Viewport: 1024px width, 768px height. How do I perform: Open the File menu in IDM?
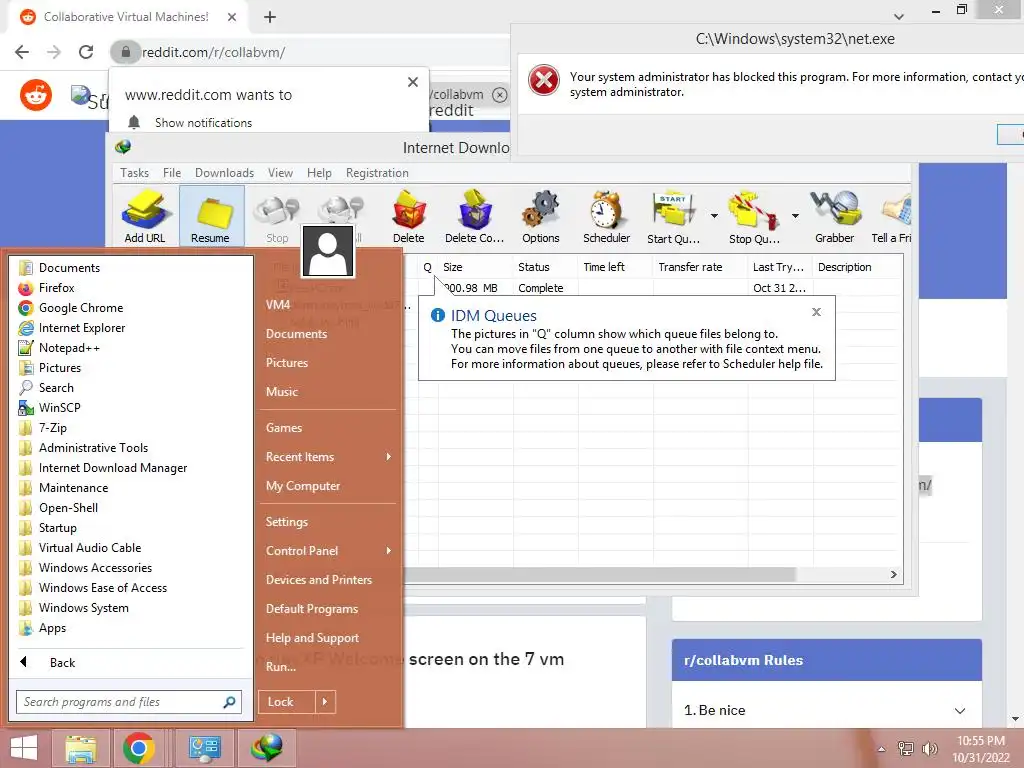172,172
